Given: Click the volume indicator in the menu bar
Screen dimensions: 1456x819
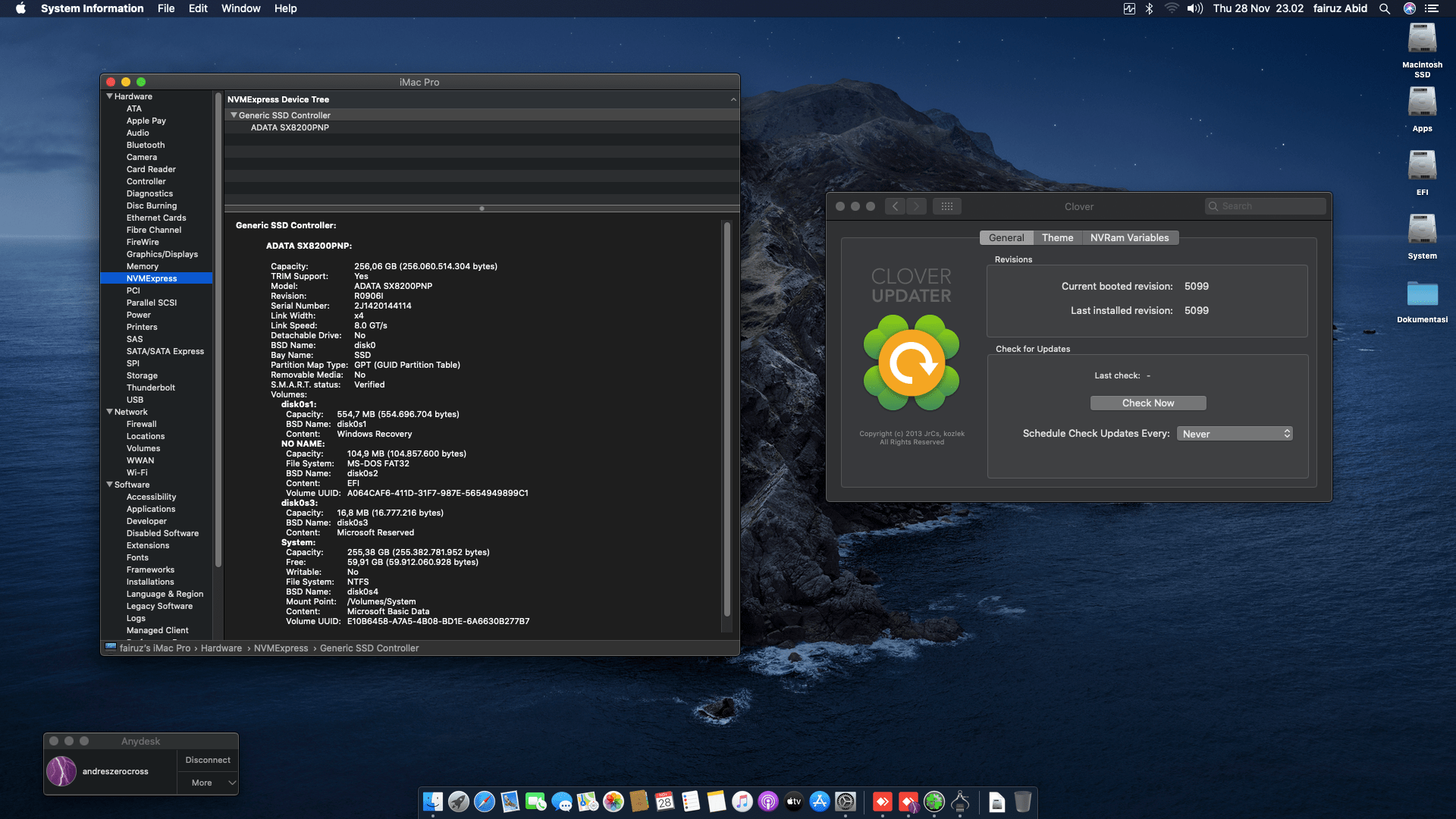Looking at the screenshot, I should tap(1194, 8).
